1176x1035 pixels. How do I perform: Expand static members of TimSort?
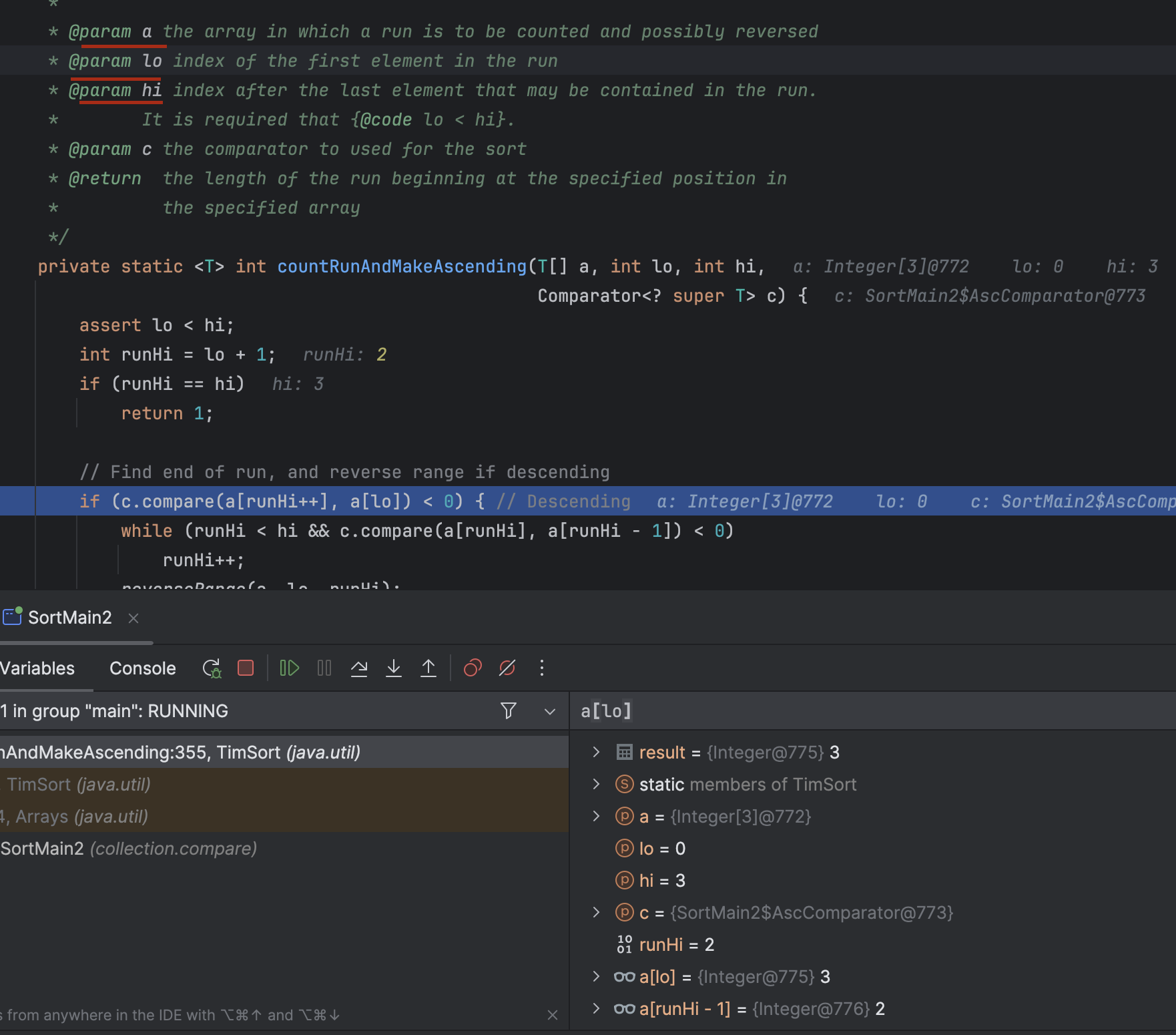coord(596,785)
